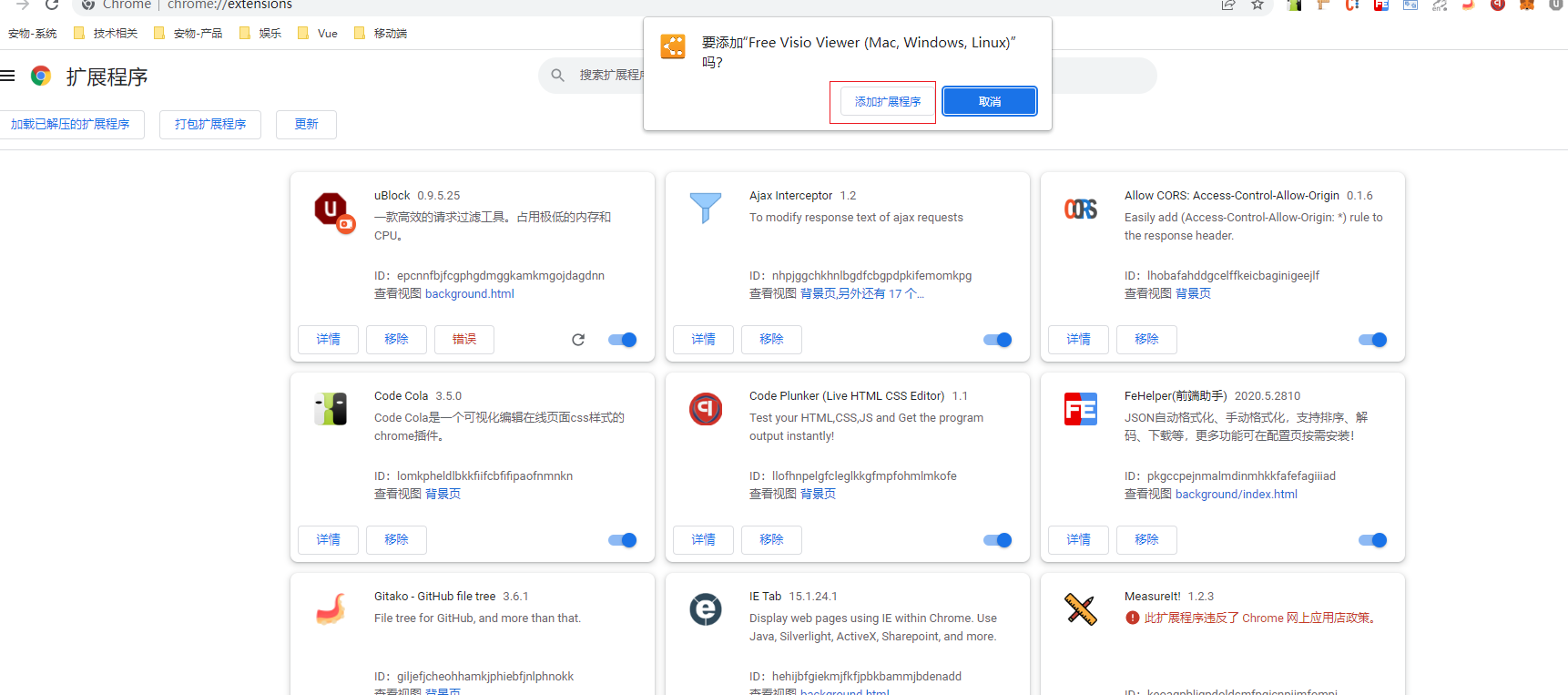Click the Code Plunker extension icon in its card

[706, 409]
